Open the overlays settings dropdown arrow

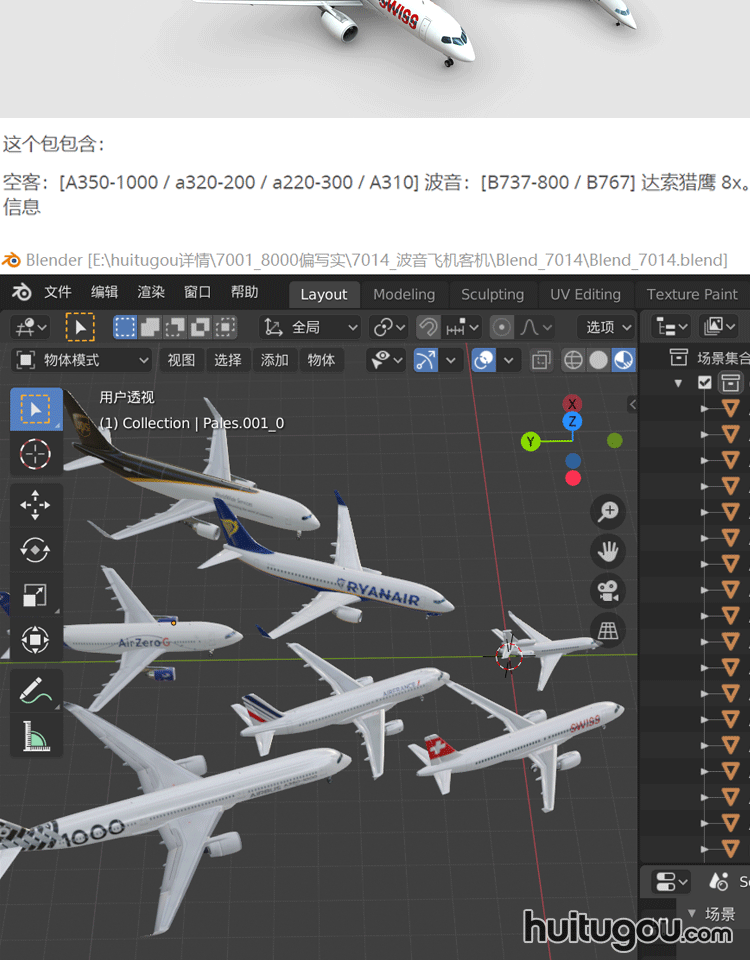pos(508,360)
